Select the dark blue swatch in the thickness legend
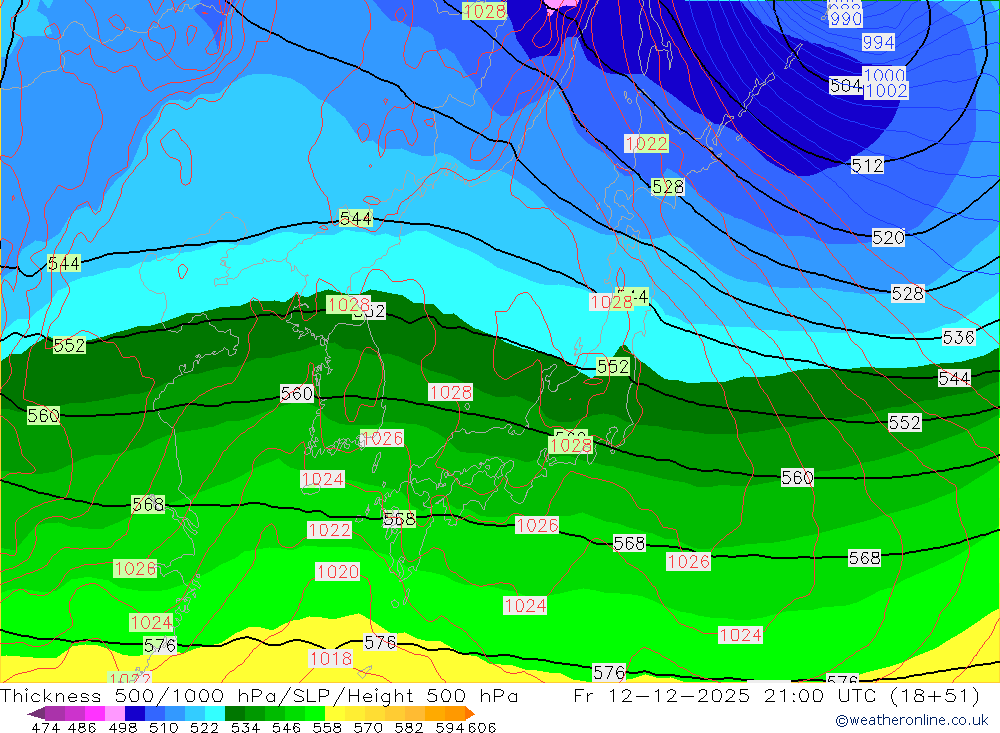Image resolution: width=1000 pixels, height=733 pixels. [x=135, y=713]
